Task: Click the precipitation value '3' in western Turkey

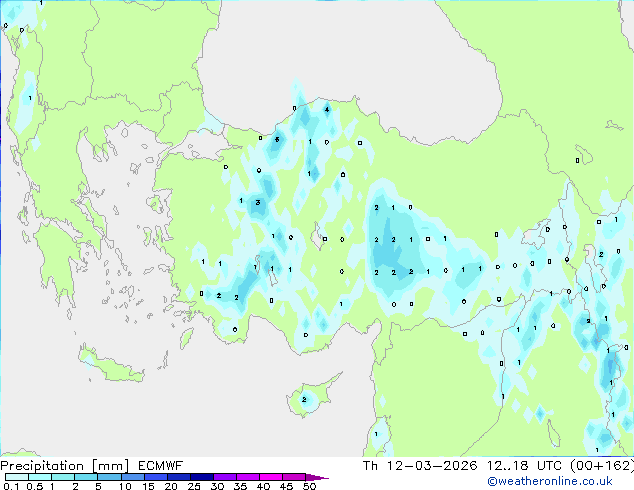Action: tap(258, 203)
